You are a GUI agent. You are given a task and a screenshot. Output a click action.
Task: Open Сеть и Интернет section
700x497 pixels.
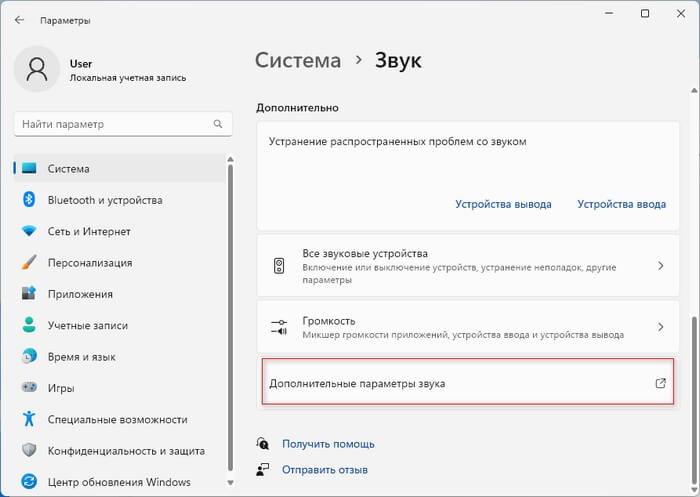click(120, 231)
